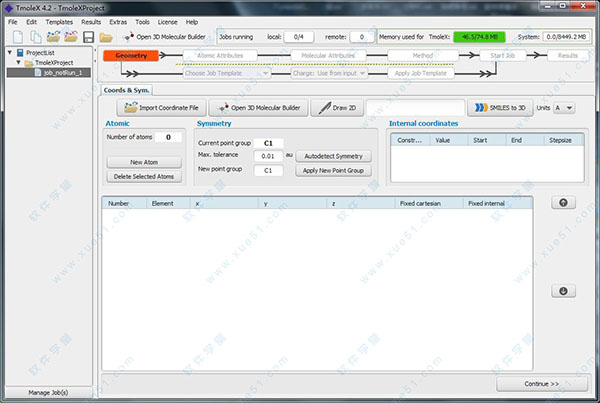Open the Edit menu

(31, 22)
